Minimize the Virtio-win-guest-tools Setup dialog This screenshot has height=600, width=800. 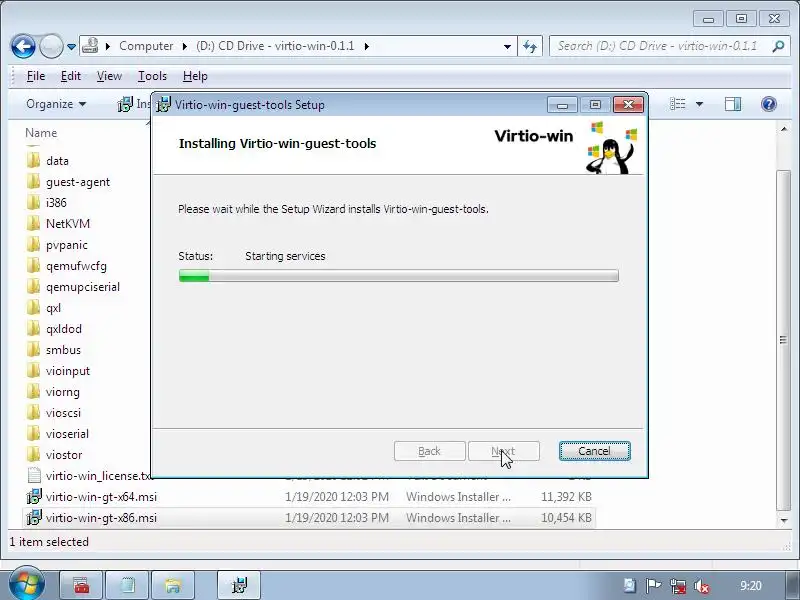562,105
